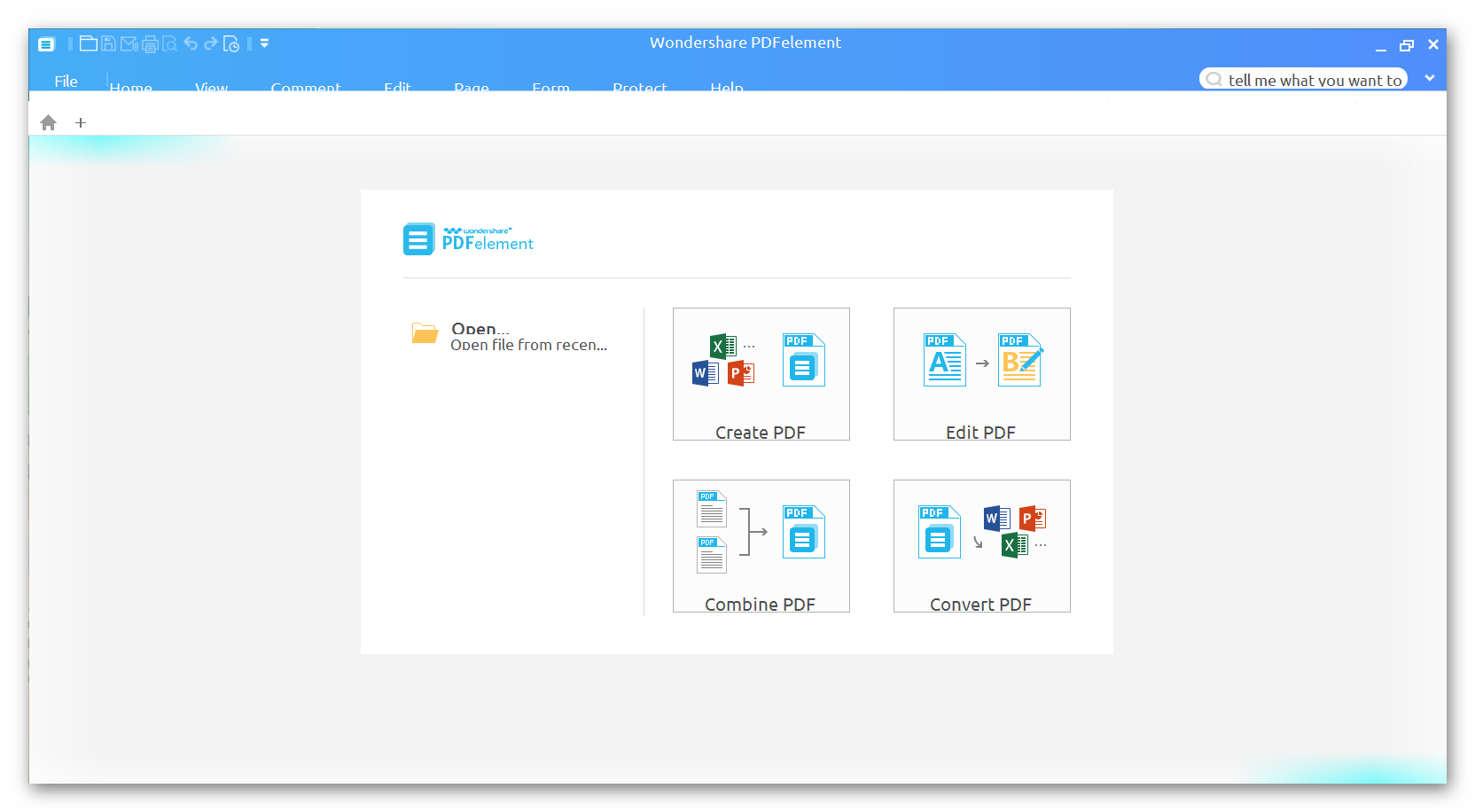Restore down the PDFelement window
Viewport: 1475px width, 812px height.
[1407, 45]
